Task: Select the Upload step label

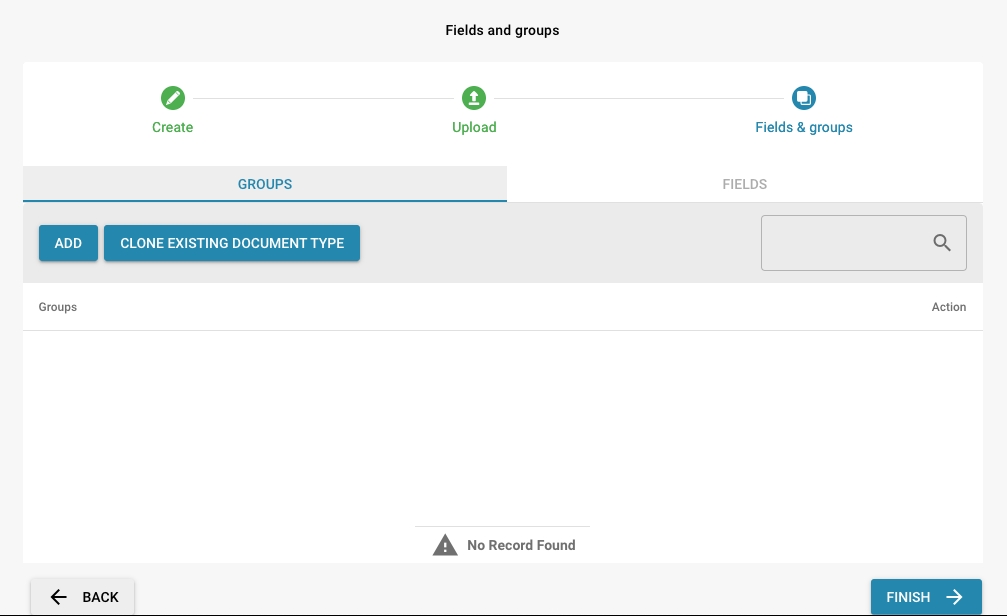Action: coord(474,127)
